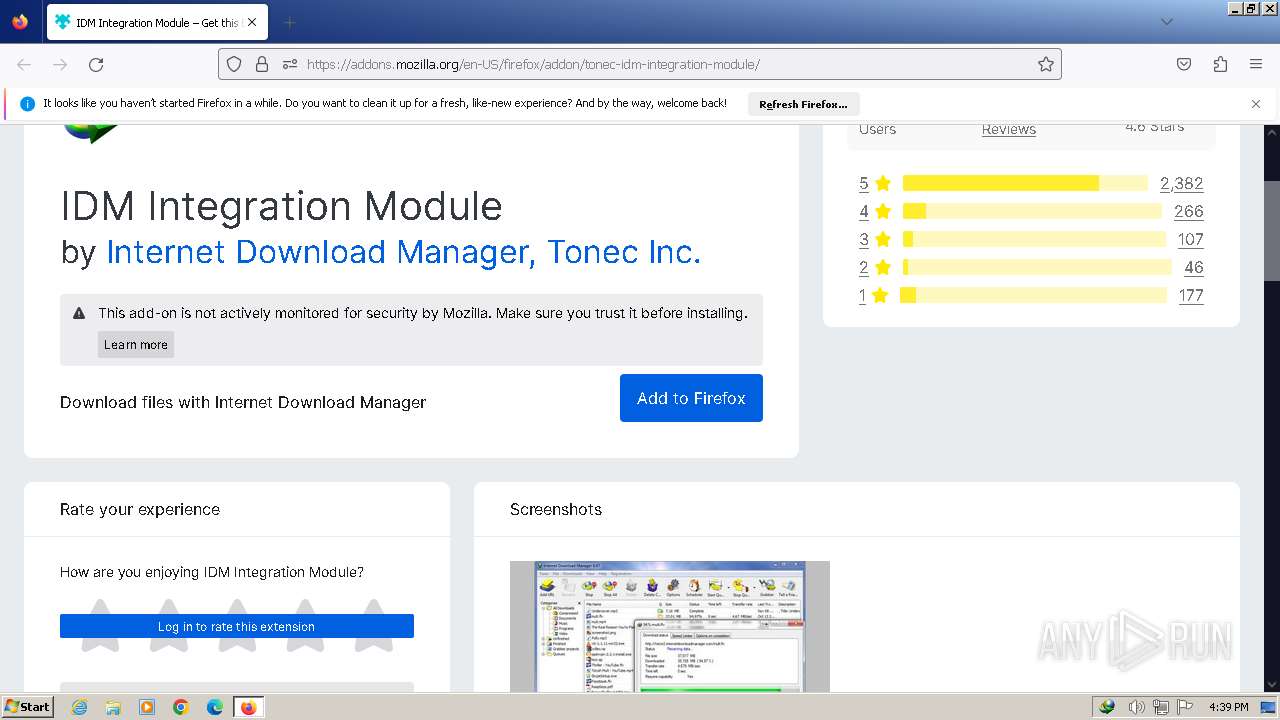Click the 4-star rating bar
The height and width of the screenshot is (720, 1280).
(x=1032, y=211)
